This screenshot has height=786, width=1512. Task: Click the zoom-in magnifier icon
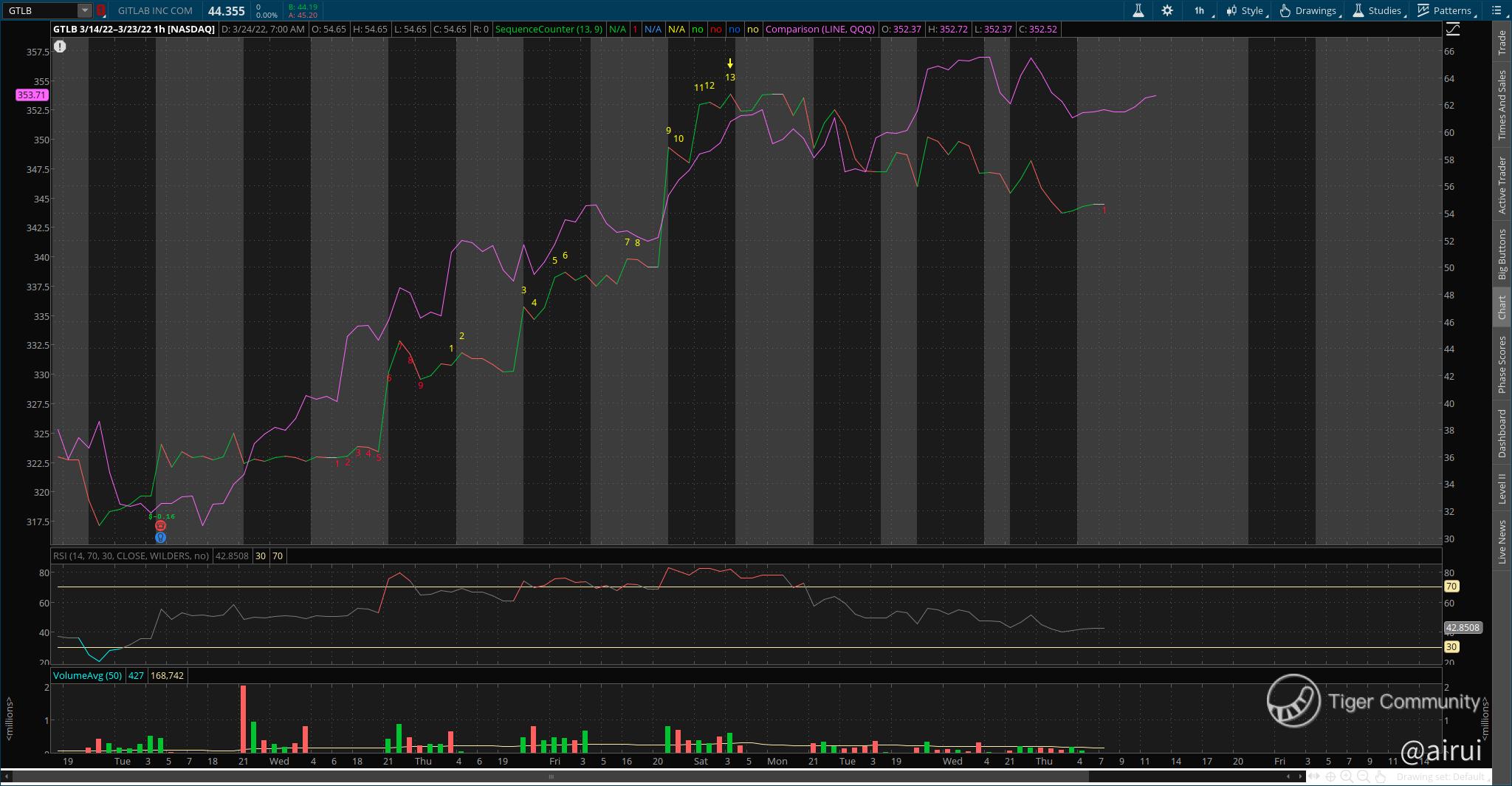(x=1347, y=776)
